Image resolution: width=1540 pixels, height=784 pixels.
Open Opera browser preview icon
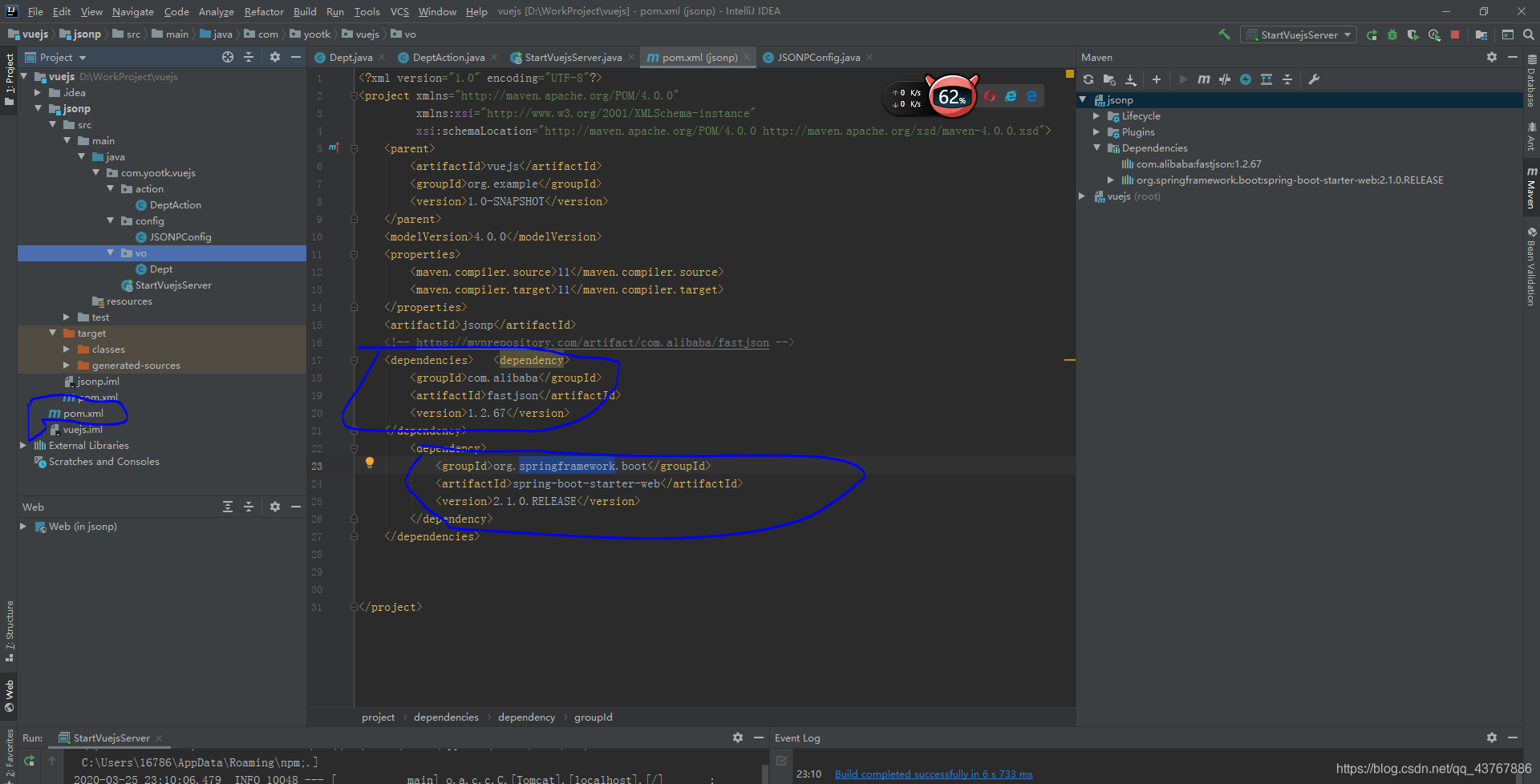point(991,96)
